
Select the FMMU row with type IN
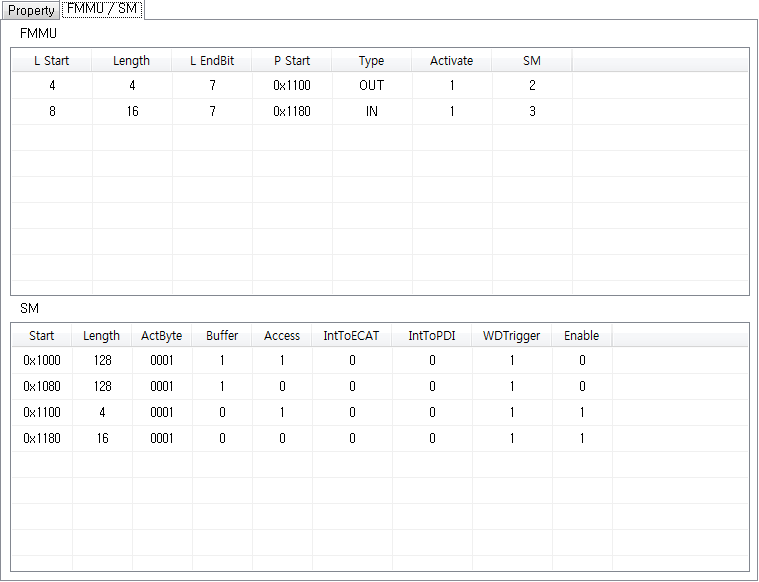pos(371,112)
